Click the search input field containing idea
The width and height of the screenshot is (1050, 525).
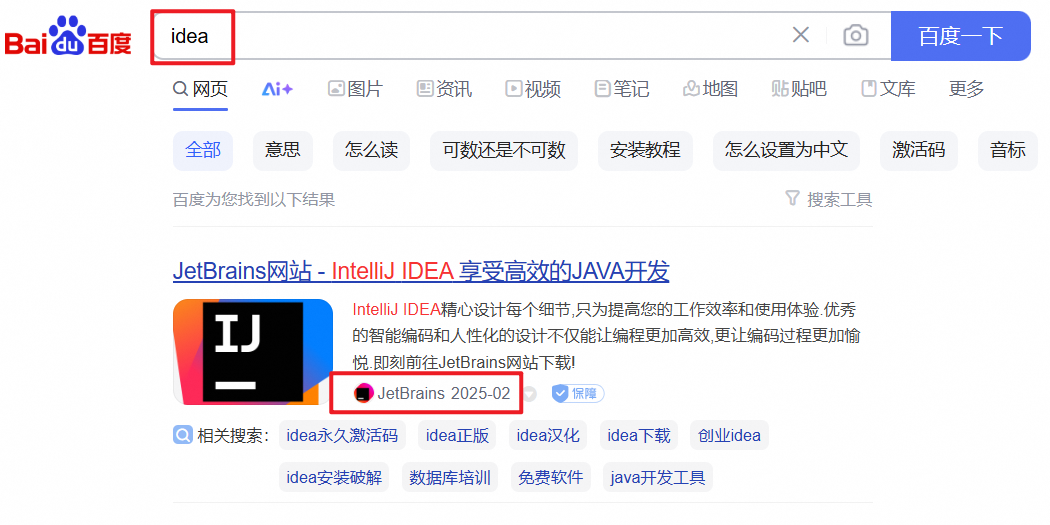(x=469, y=35)
